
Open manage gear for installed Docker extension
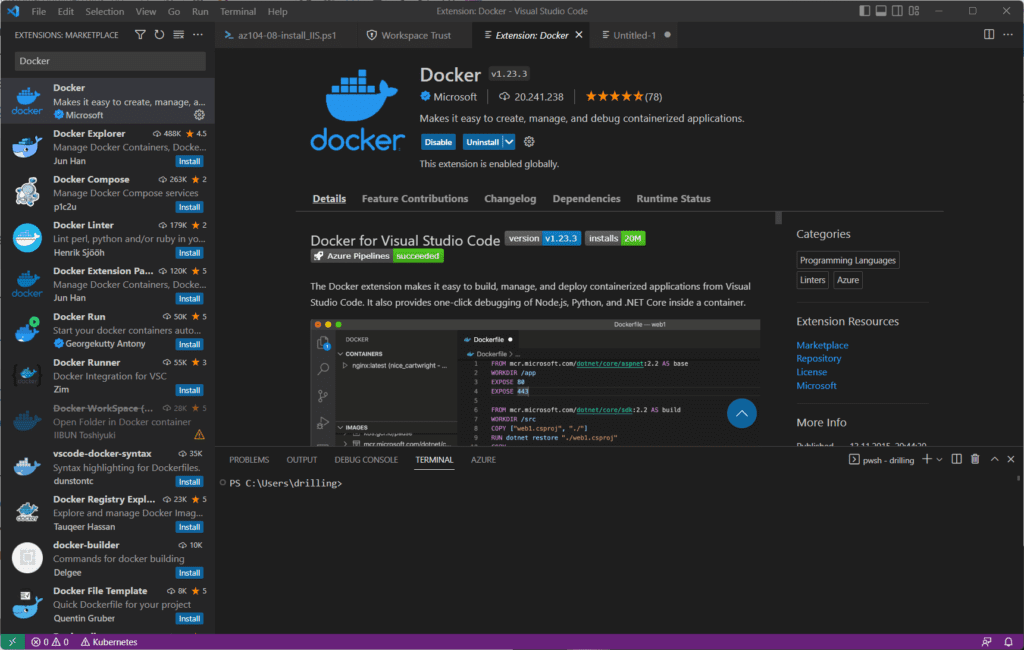[199, 115]
